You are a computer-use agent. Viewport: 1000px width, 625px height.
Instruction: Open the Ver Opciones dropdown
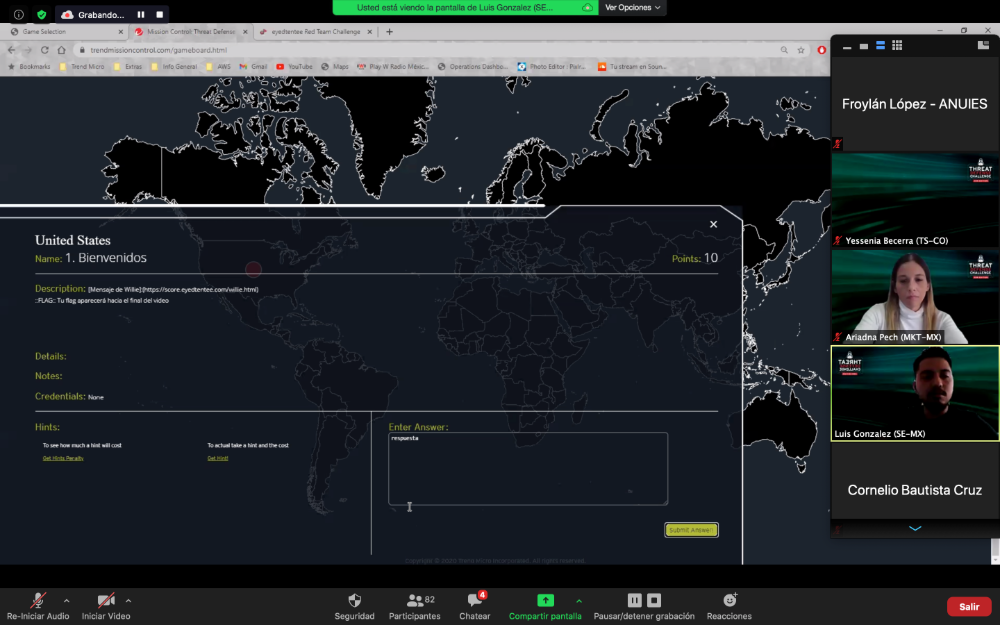(632, 7)
